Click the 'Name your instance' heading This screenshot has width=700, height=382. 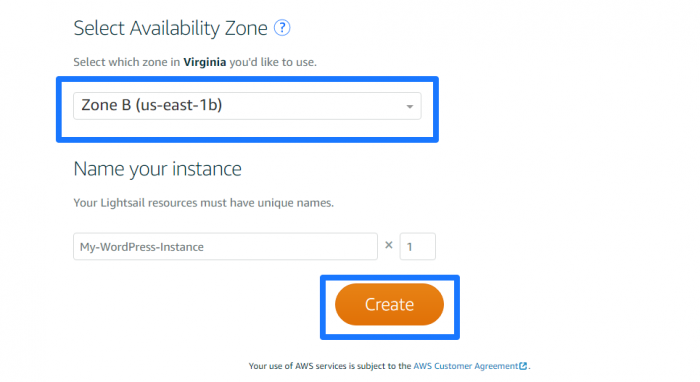click(158, 169)
